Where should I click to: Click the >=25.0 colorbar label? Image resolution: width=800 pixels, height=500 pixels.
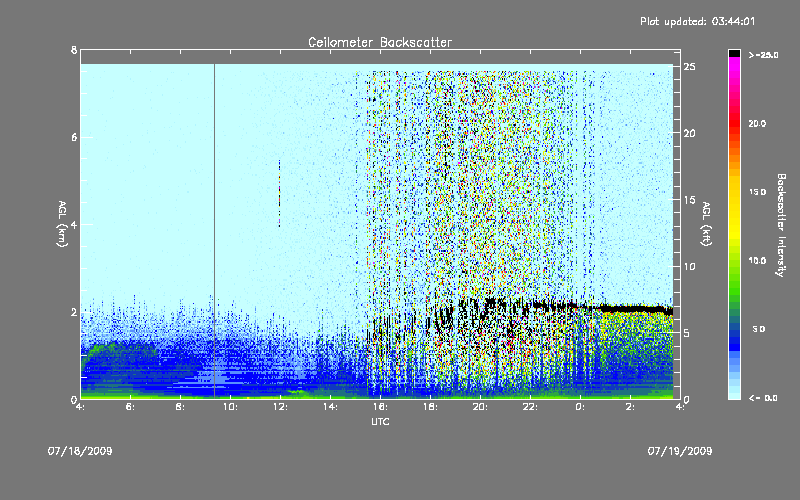click(763, 55)
